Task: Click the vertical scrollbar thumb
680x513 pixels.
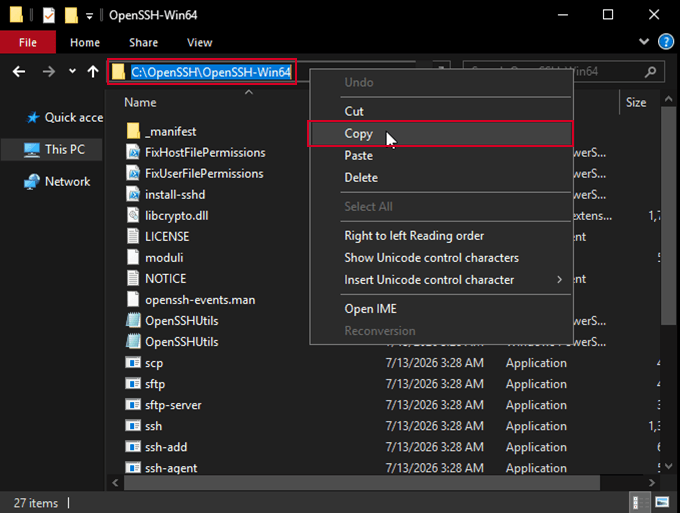Action: (x=668, y=215)
